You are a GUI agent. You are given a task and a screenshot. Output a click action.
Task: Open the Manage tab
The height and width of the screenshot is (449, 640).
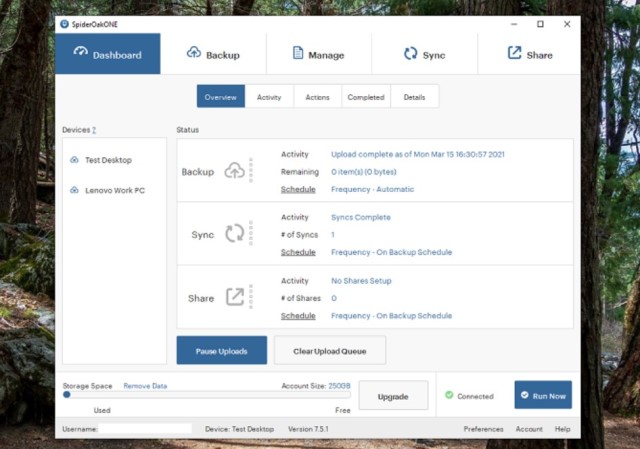[319, 54]
